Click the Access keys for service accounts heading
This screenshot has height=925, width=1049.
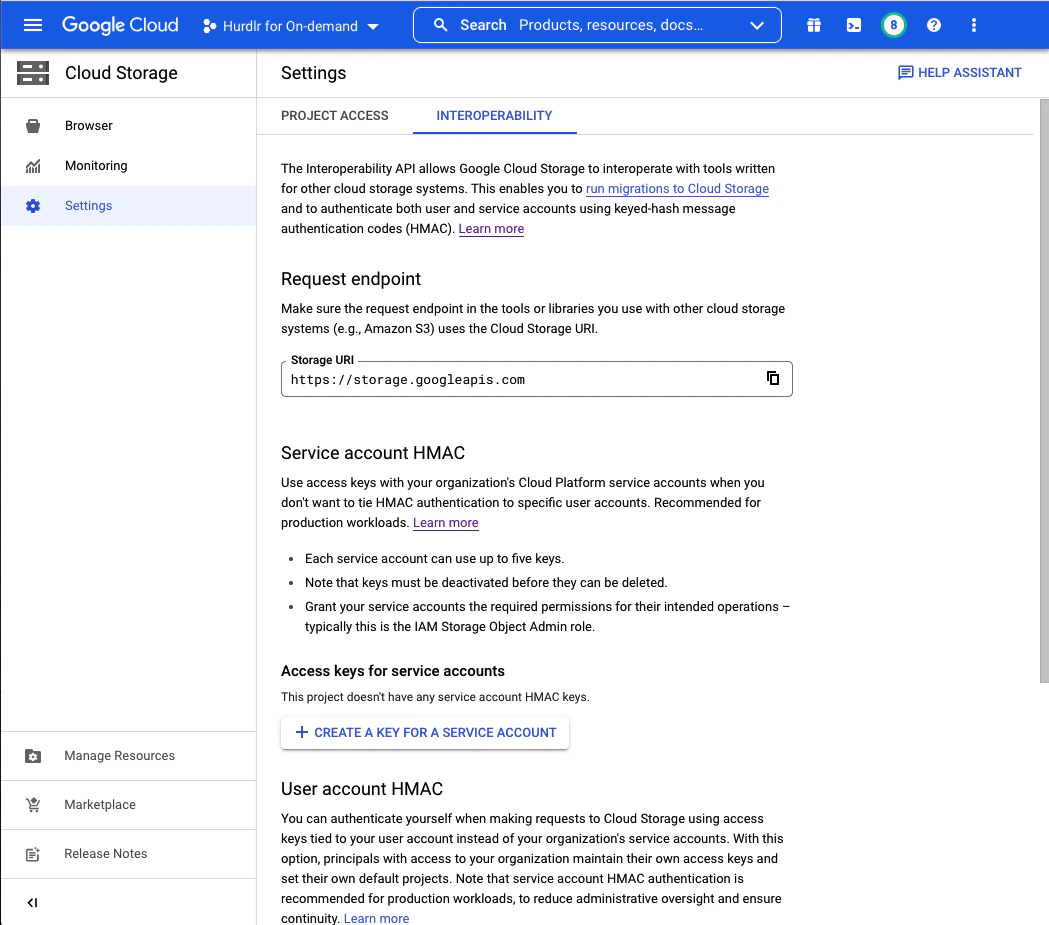click(393, 672)
